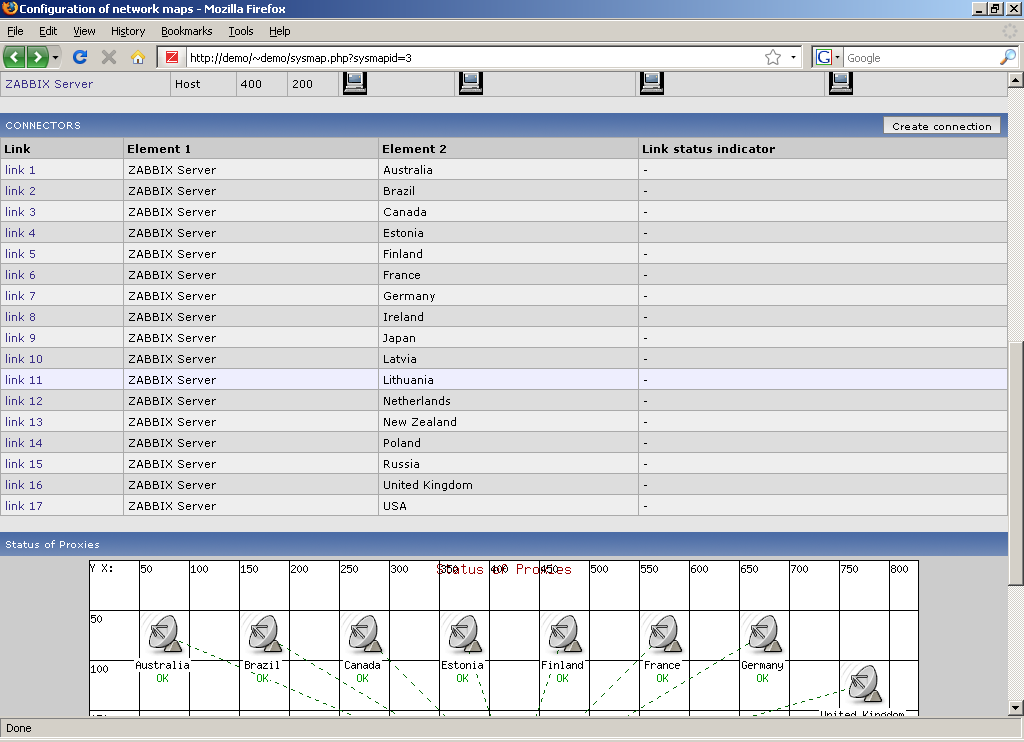Click the "Netherlands" cell in the connectors table
Viewport: 1024px width, 742px height.
point(508,400)
